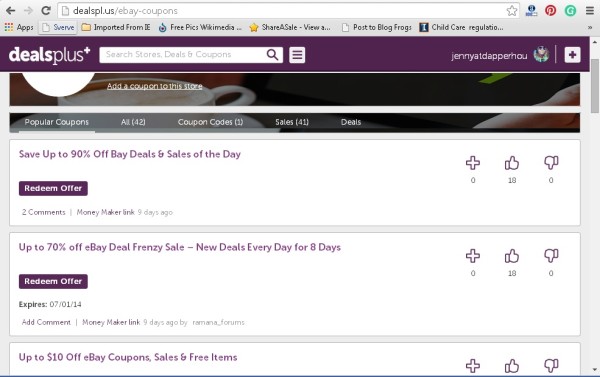Open the green Grammarly extension icon

(570, 11)
